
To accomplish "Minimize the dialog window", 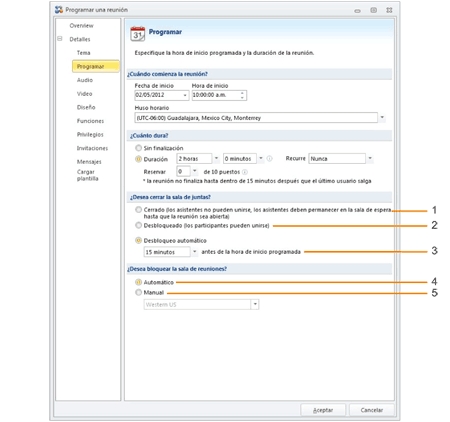I will tap(358, 10).
